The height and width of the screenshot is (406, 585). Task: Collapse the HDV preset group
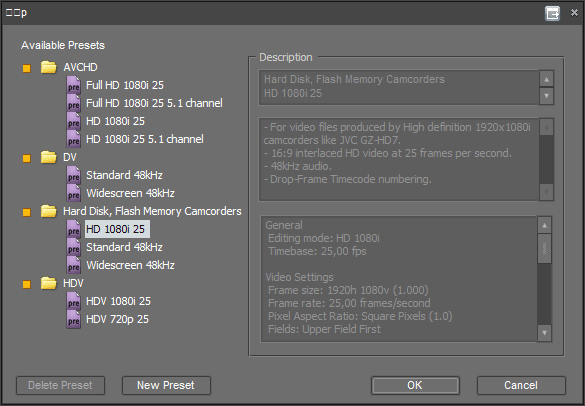[x=26, y=284]
